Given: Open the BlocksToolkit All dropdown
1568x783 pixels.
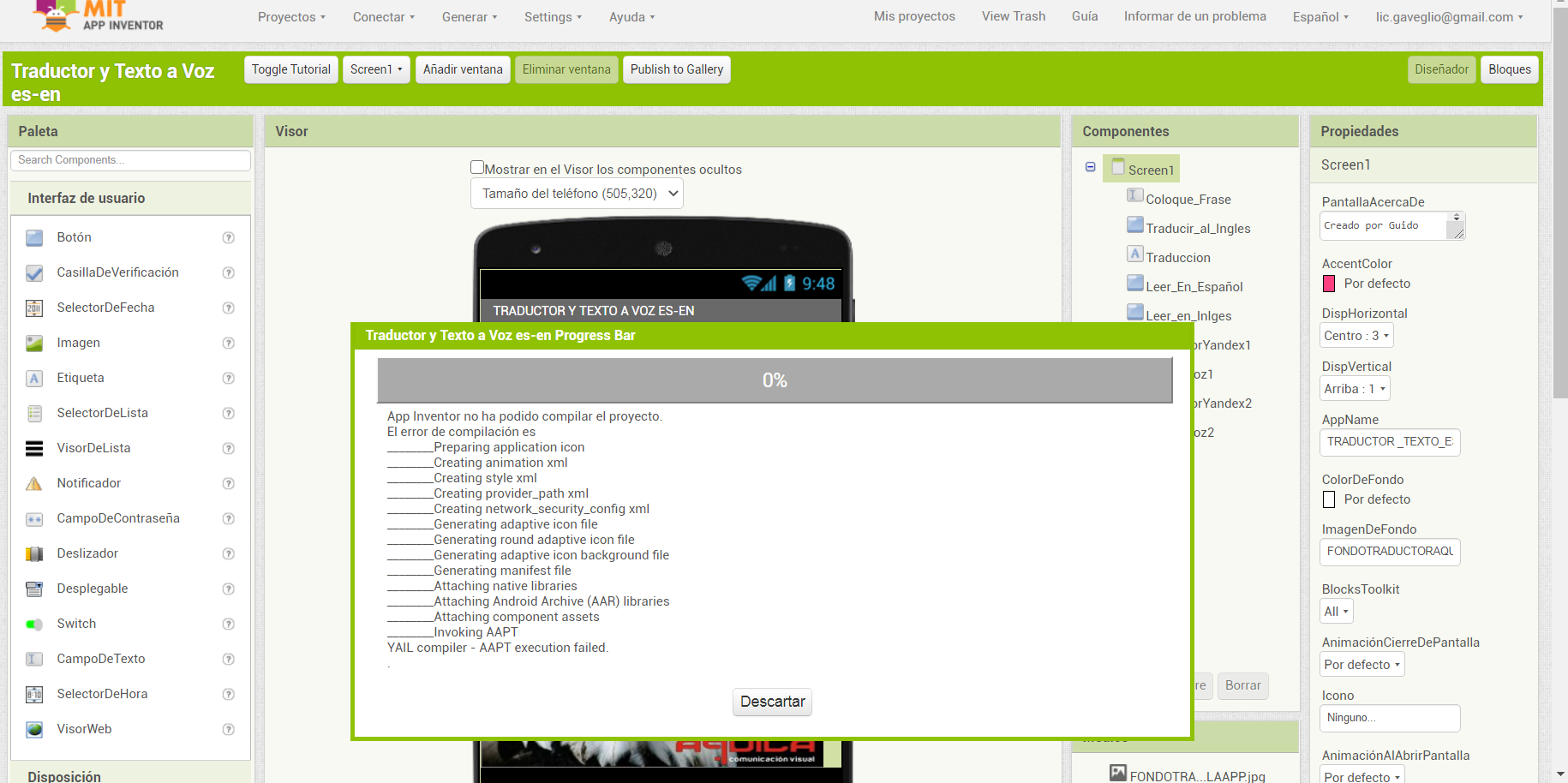Looking at the screenshot, I should [x=1337, y=612].
